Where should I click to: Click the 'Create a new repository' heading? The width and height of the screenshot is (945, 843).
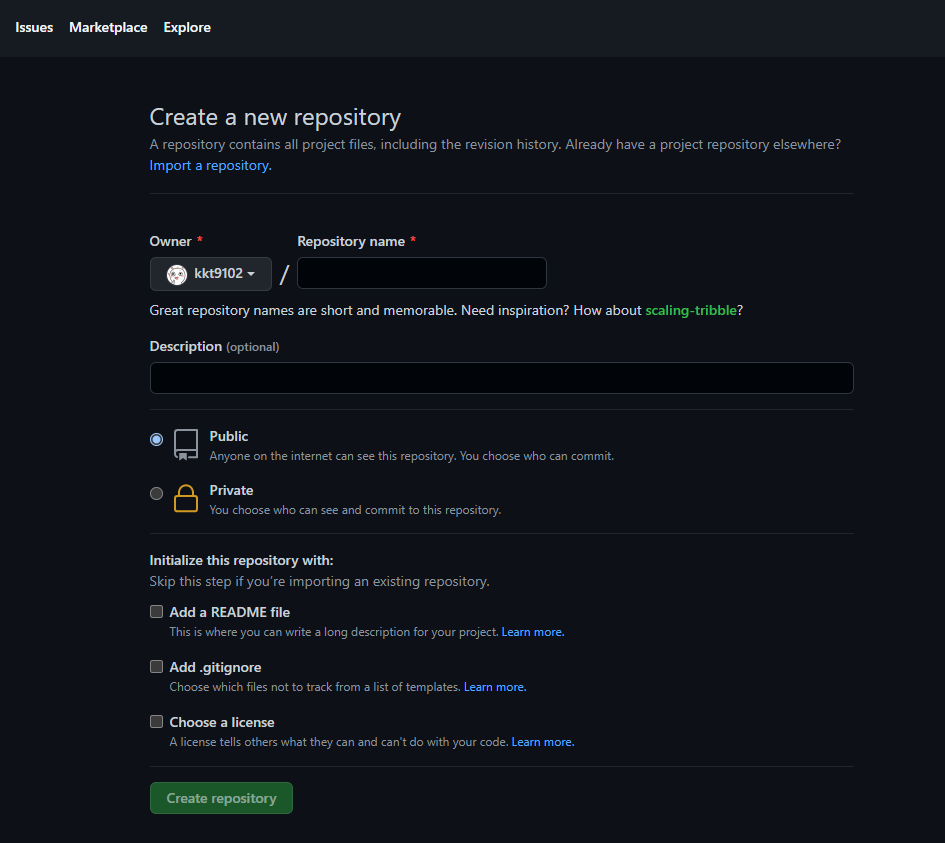(x=275, y=117)
